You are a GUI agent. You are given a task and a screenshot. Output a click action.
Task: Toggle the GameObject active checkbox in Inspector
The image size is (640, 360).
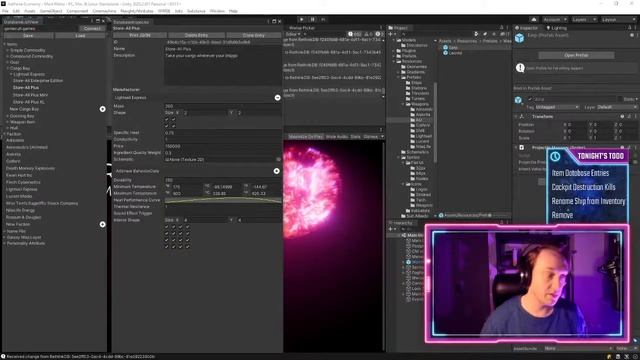point(530,99)
